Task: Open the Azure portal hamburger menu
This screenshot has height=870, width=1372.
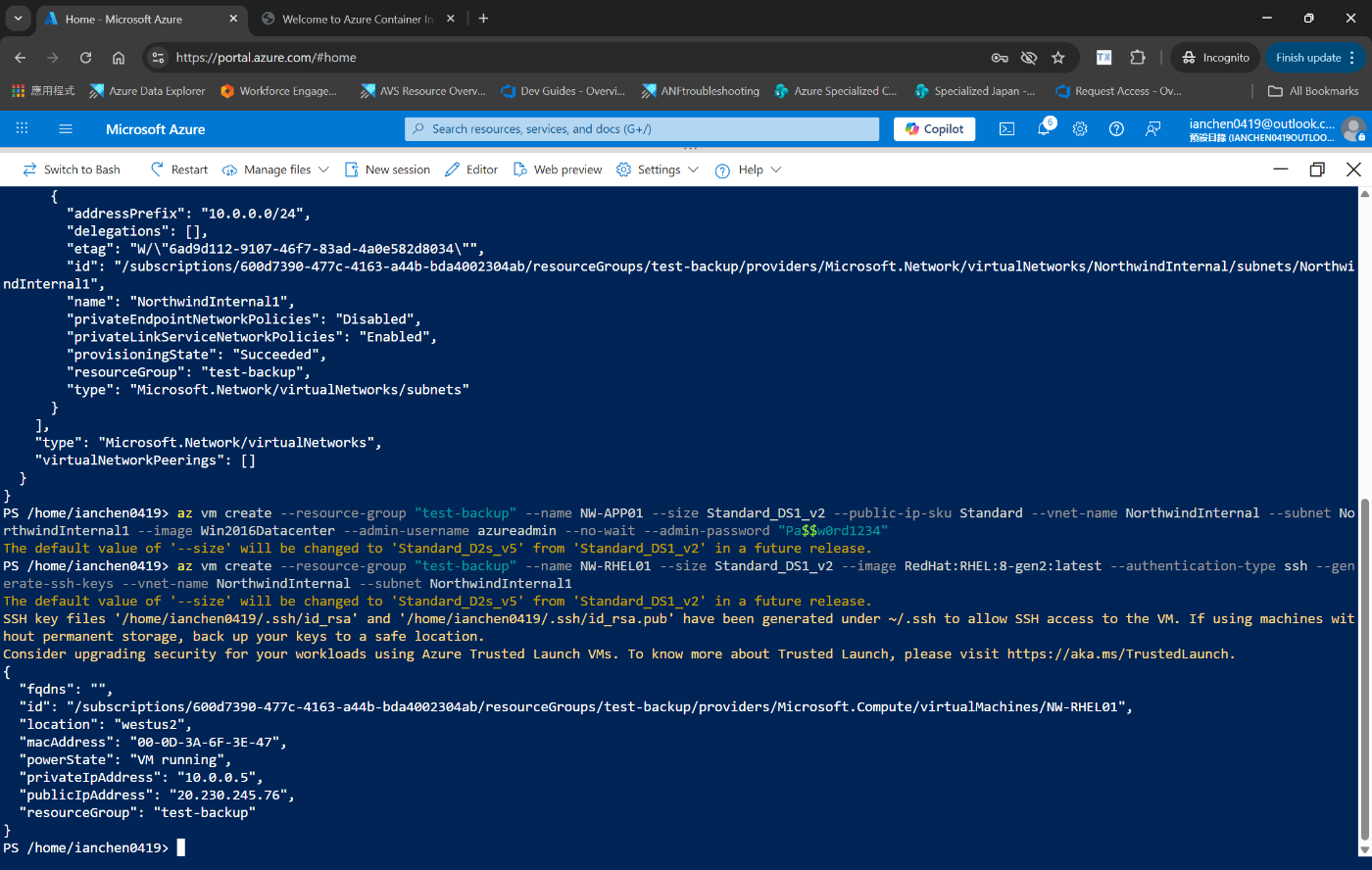Action: (66, 128)
